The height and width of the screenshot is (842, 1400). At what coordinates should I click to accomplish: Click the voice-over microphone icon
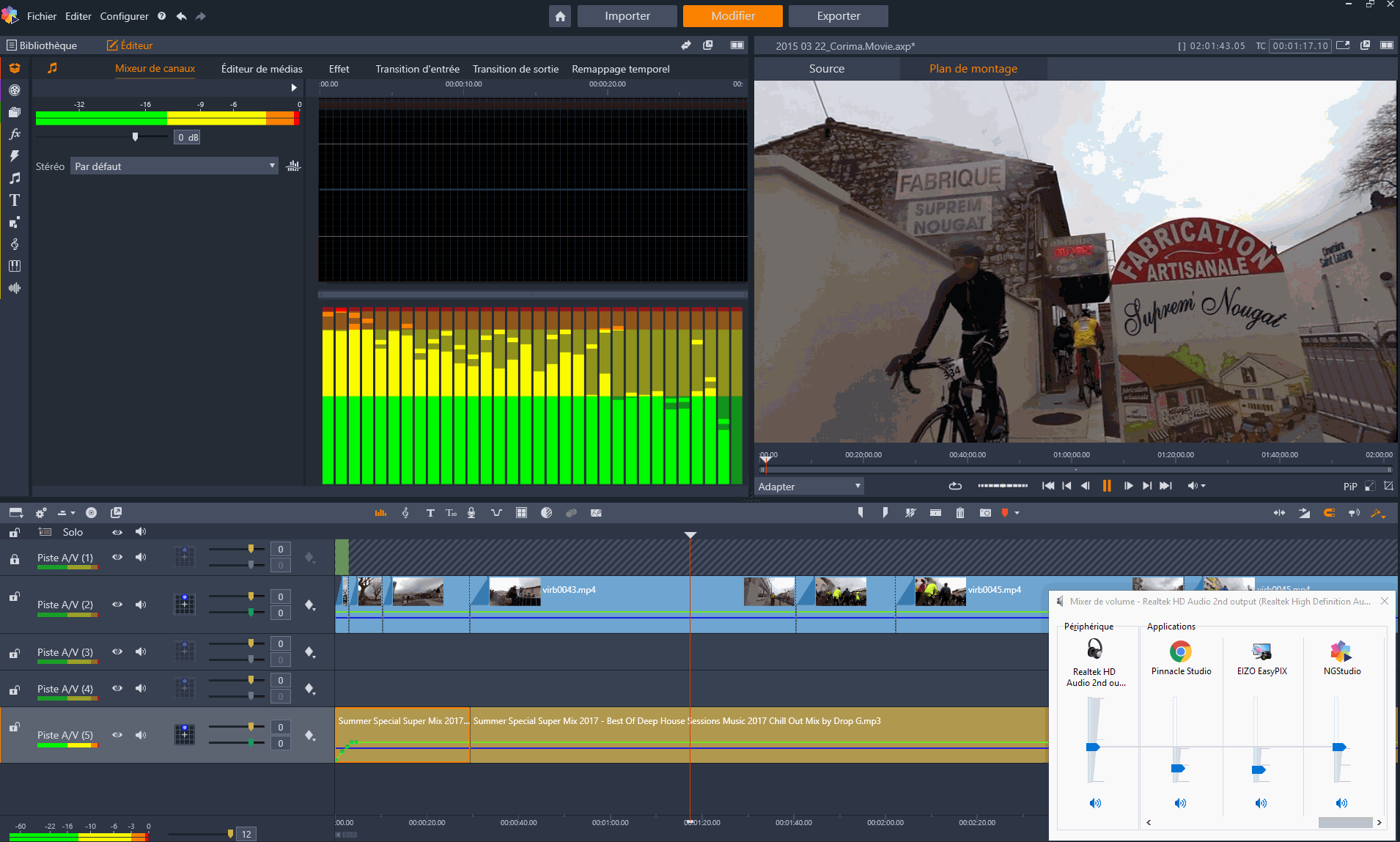click(471, 513)
